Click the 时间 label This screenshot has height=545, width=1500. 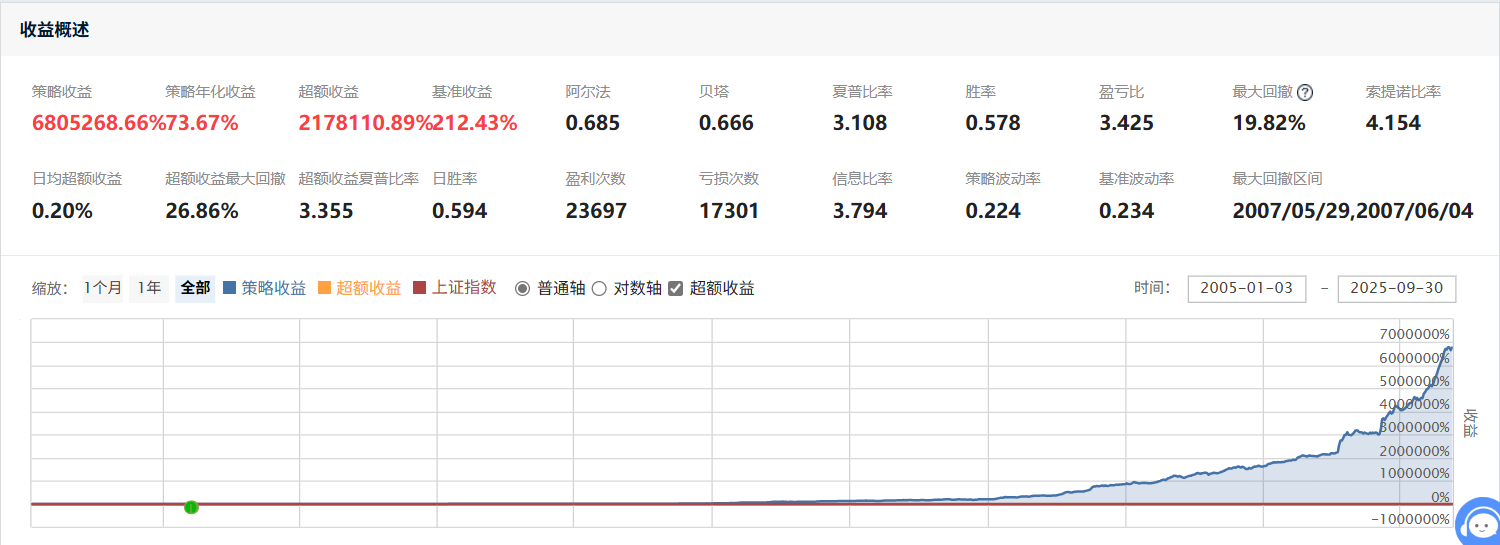(1152, 288)
